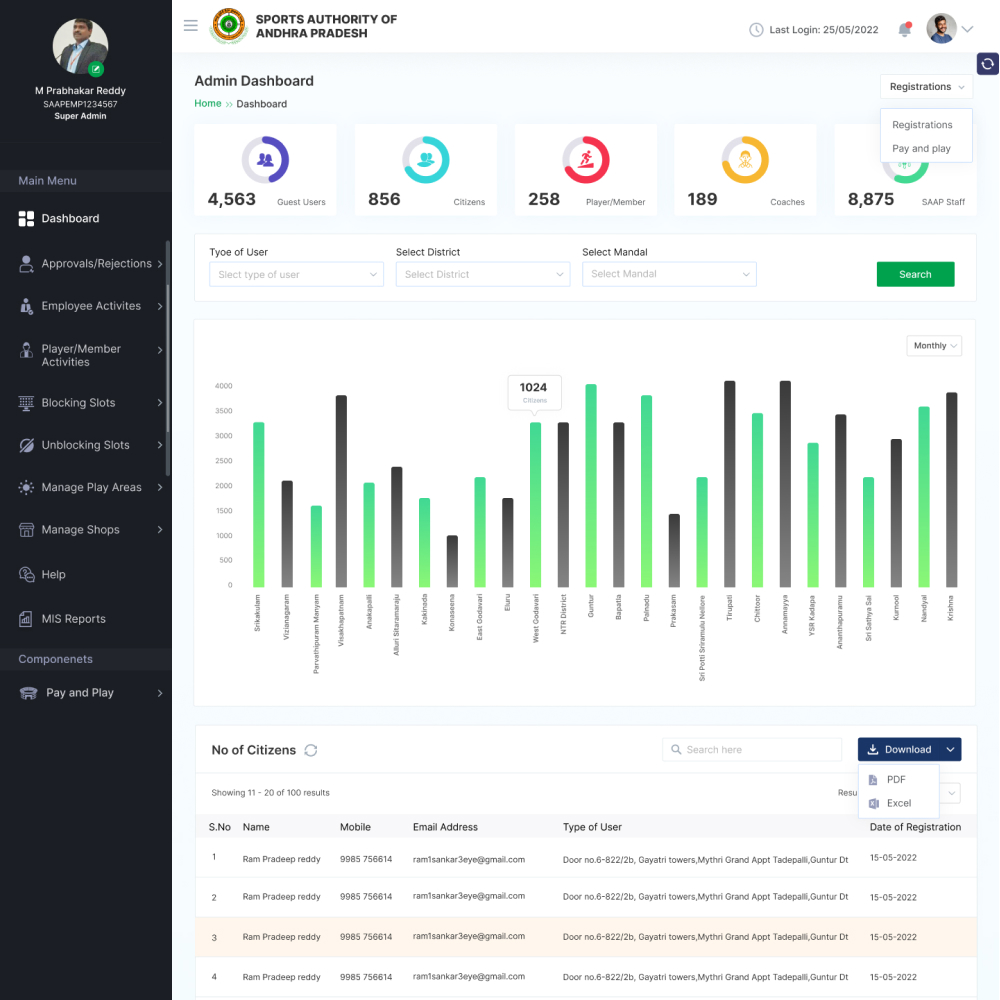The height and width of the screenshot is (1000, 1000).
Task: Click the Player/Member Activities icon
Action: pos(26,350)
